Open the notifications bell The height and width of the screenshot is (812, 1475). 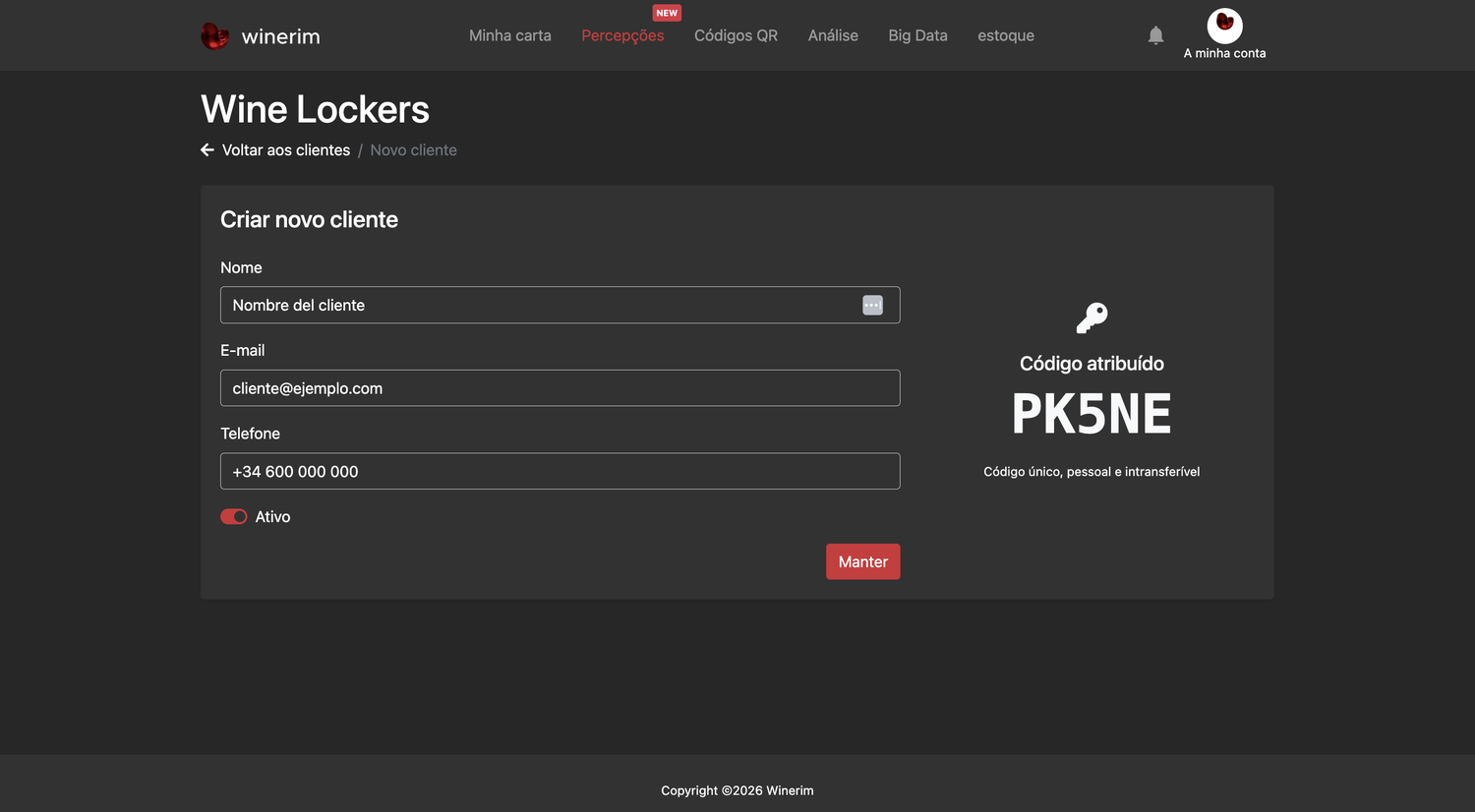pyautogui.click(x=1155, y=35)
